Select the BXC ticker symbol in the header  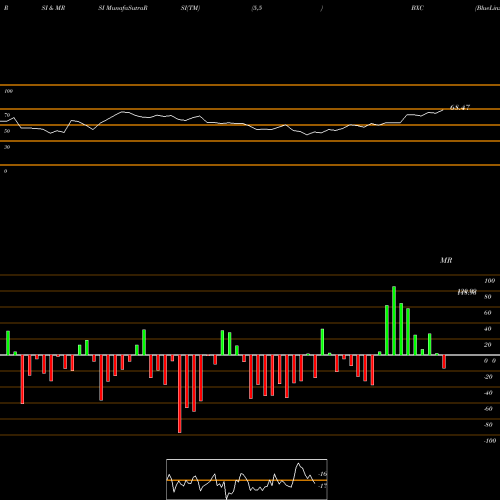(417, 8)
